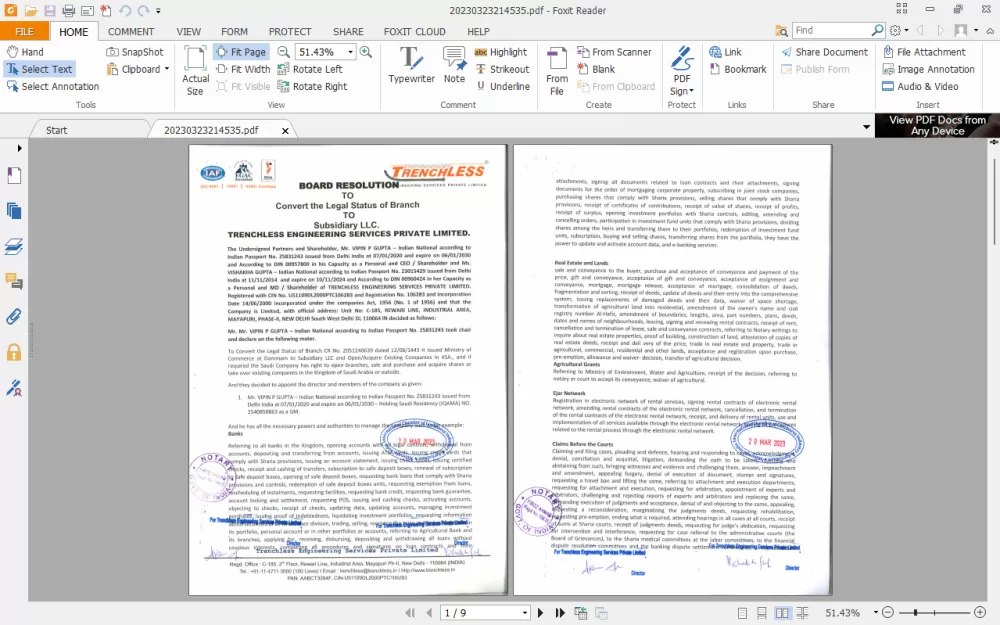The image size is (1000, 625).
Task: Rotate the page right
Action: [312, 86]
